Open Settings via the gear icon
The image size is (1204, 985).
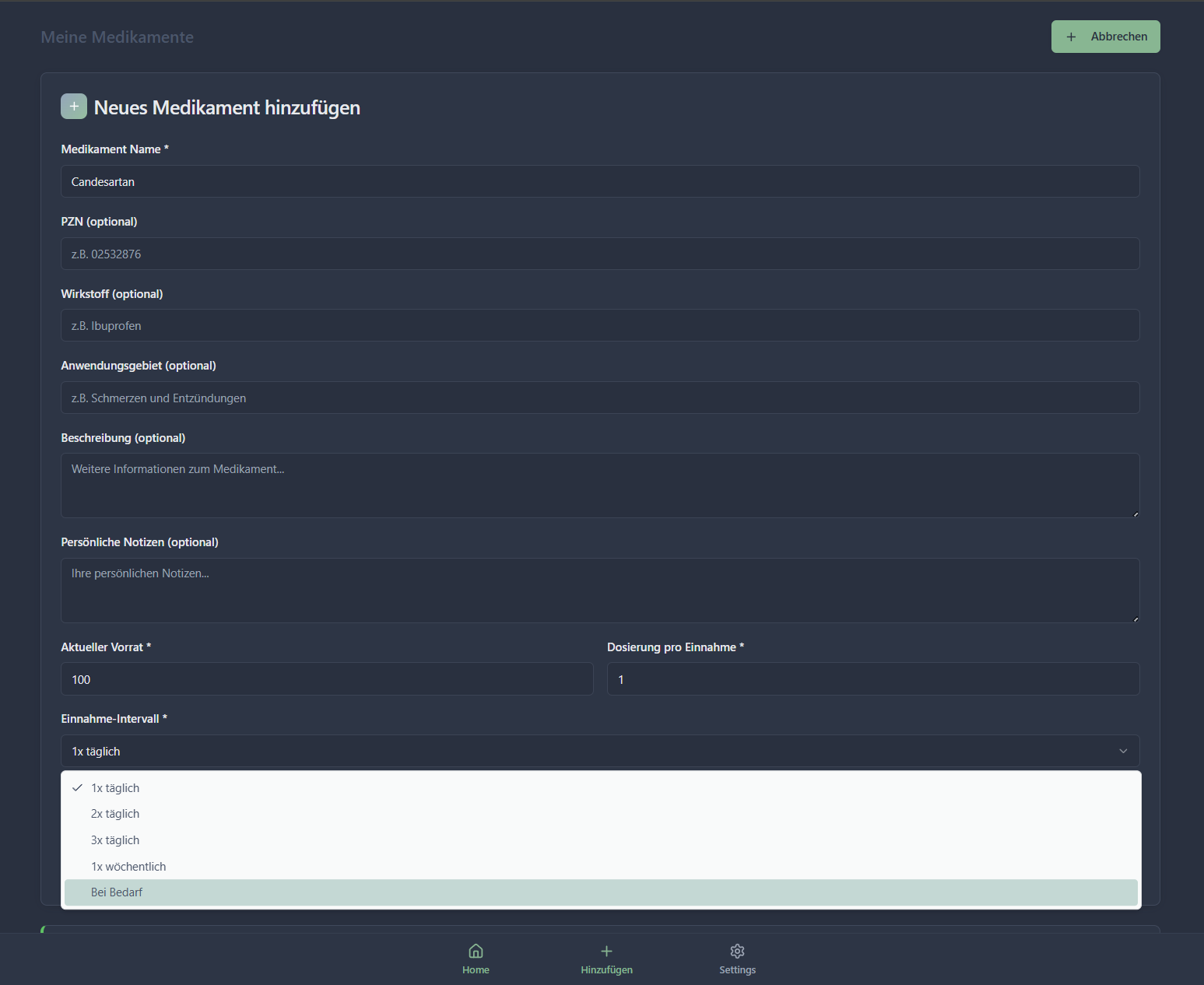737,951
